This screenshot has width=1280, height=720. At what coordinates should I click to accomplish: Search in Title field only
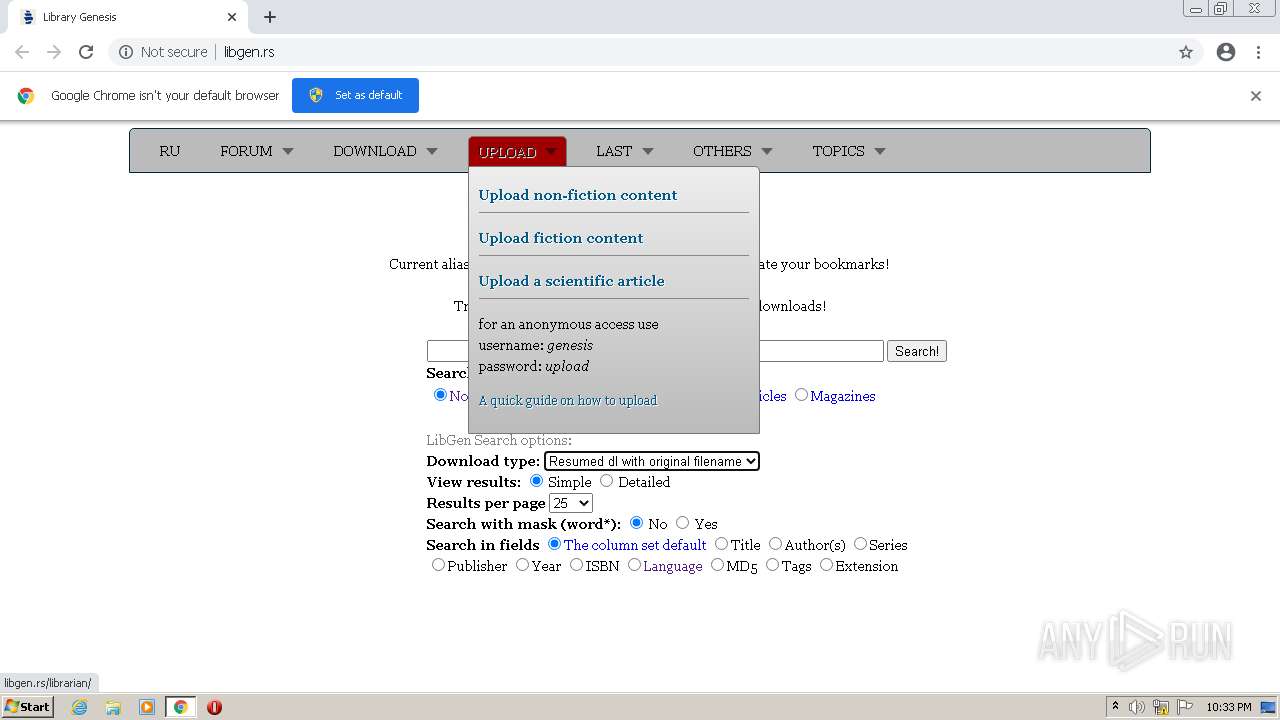click(721, 544)
